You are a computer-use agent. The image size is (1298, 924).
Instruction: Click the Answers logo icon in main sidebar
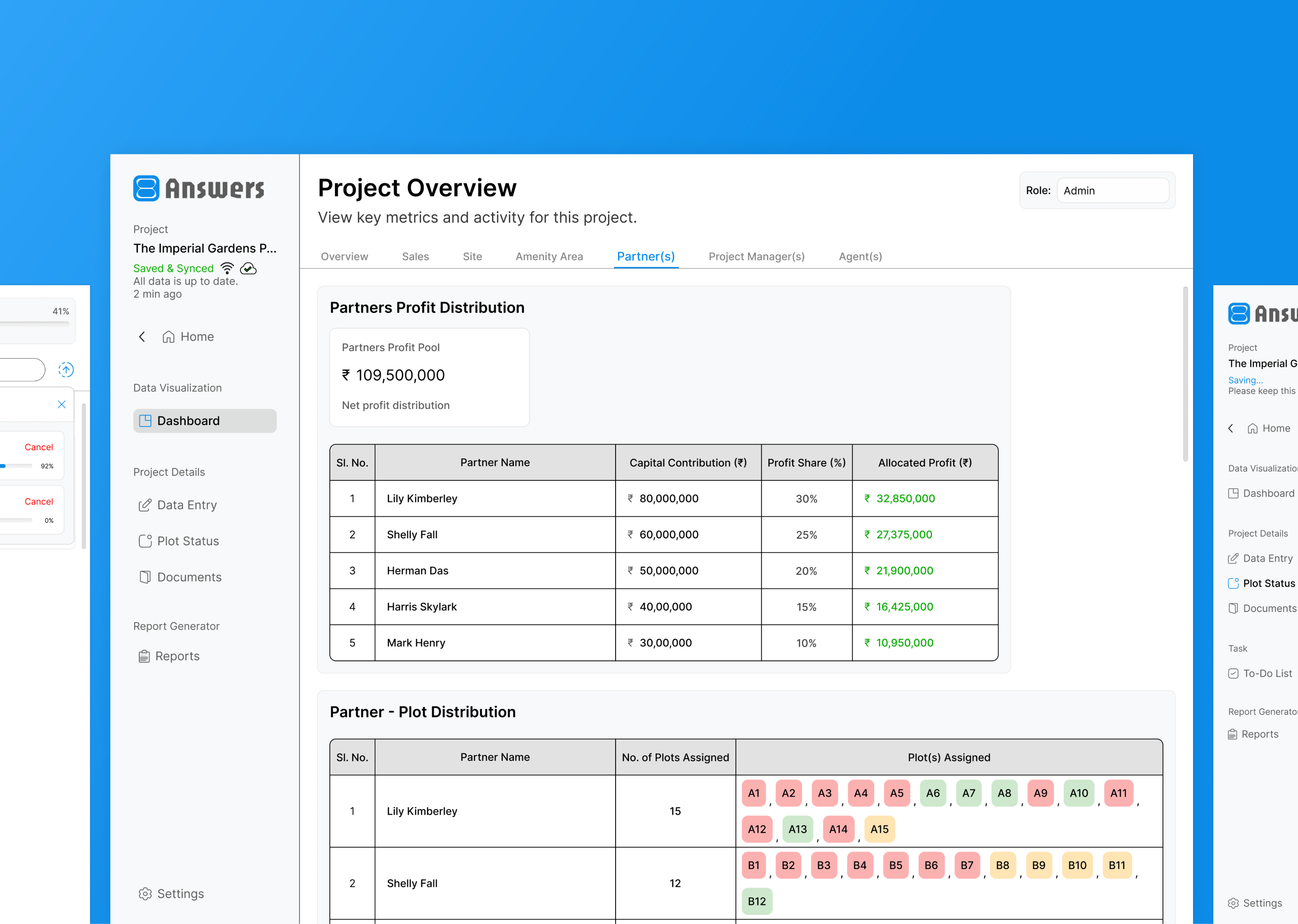[x=146, y=188]
